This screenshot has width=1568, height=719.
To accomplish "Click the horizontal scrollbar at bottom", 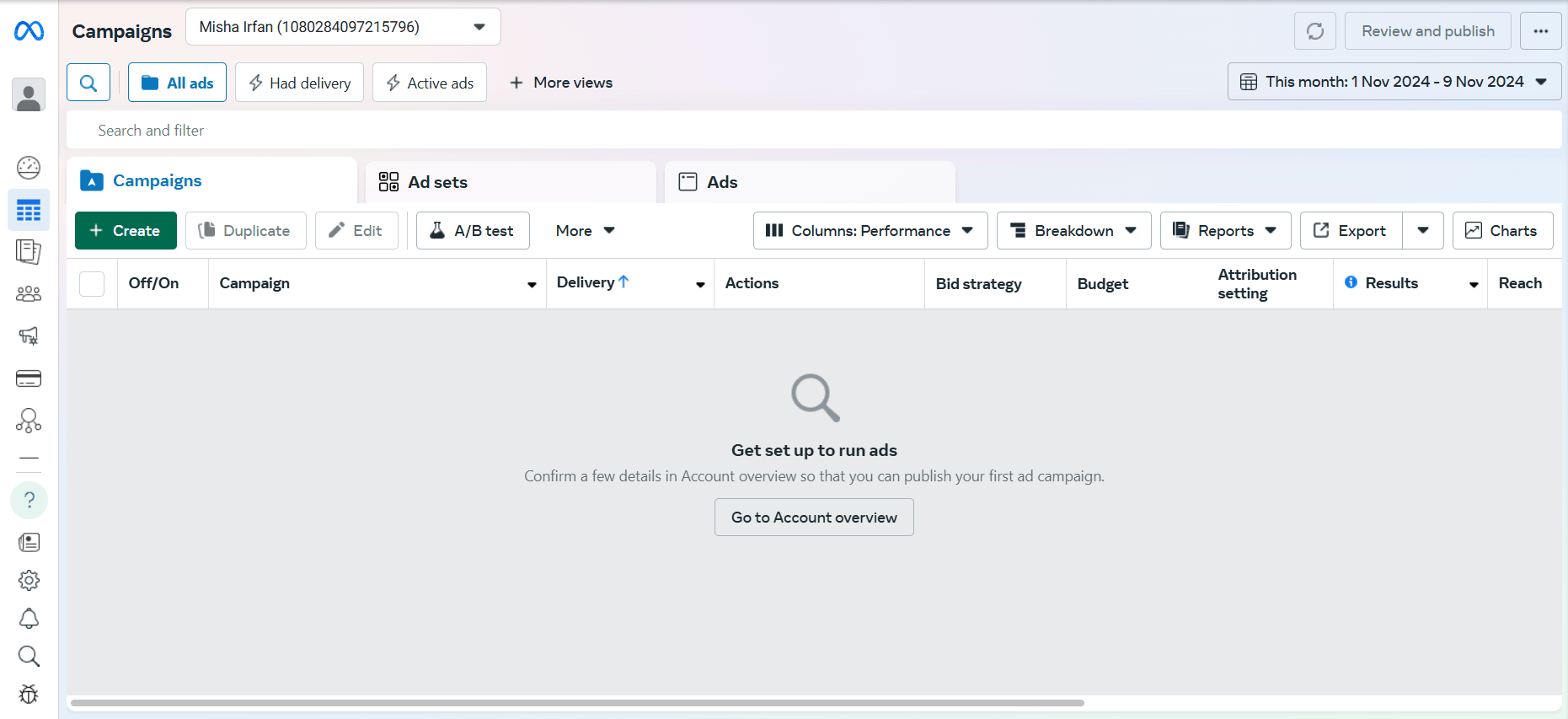I will pos(577,702).
